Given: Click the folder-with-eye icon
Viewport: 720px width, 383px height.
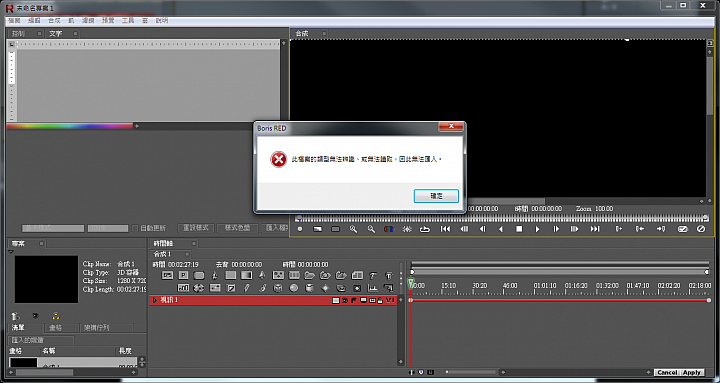Looking at the screenshot, I should pyautogui.click(x=325, y=275).
